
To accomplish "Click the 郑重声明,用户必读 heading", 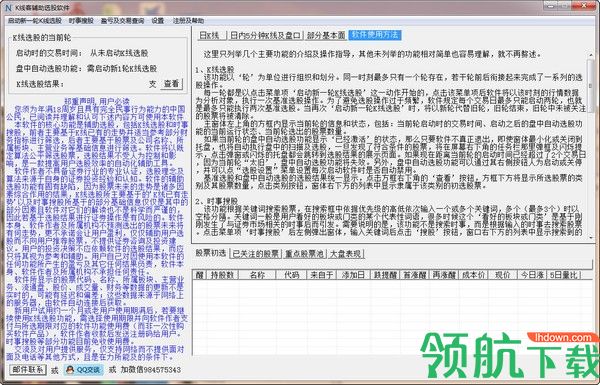I will tap(97, 102).
